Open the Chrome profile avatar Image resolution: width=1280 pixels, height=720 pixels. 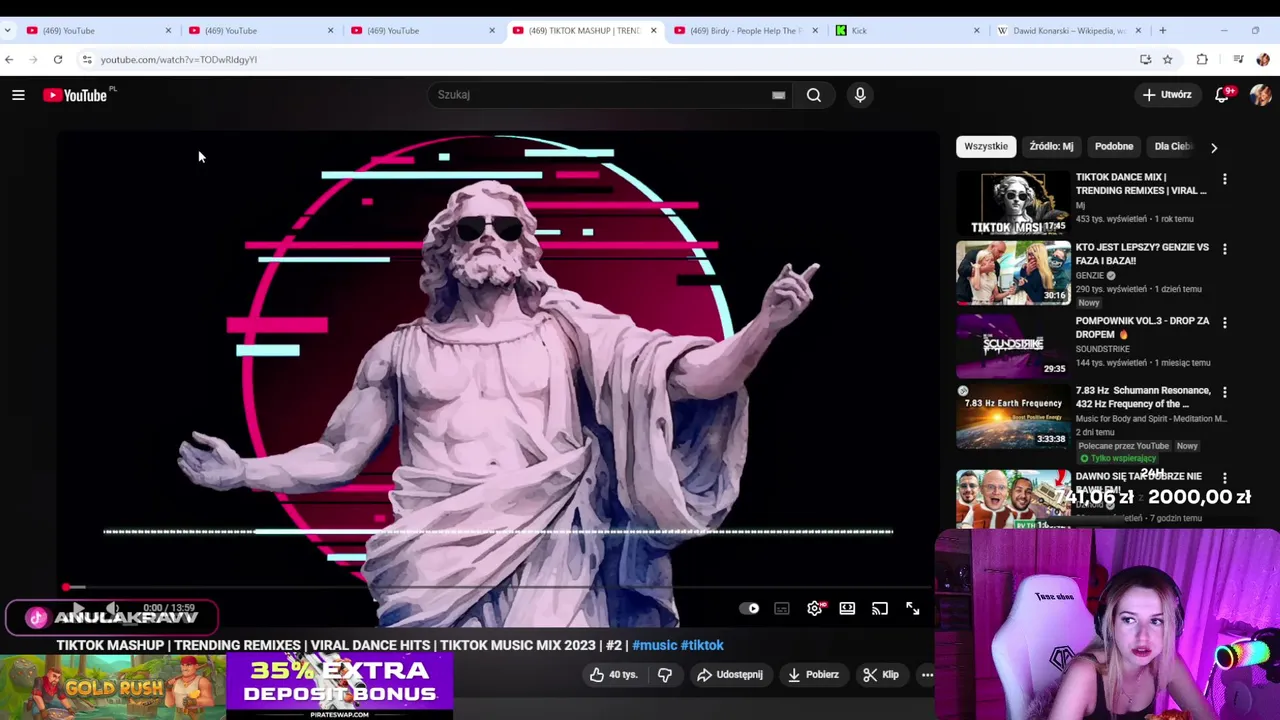pos(1262,60)
